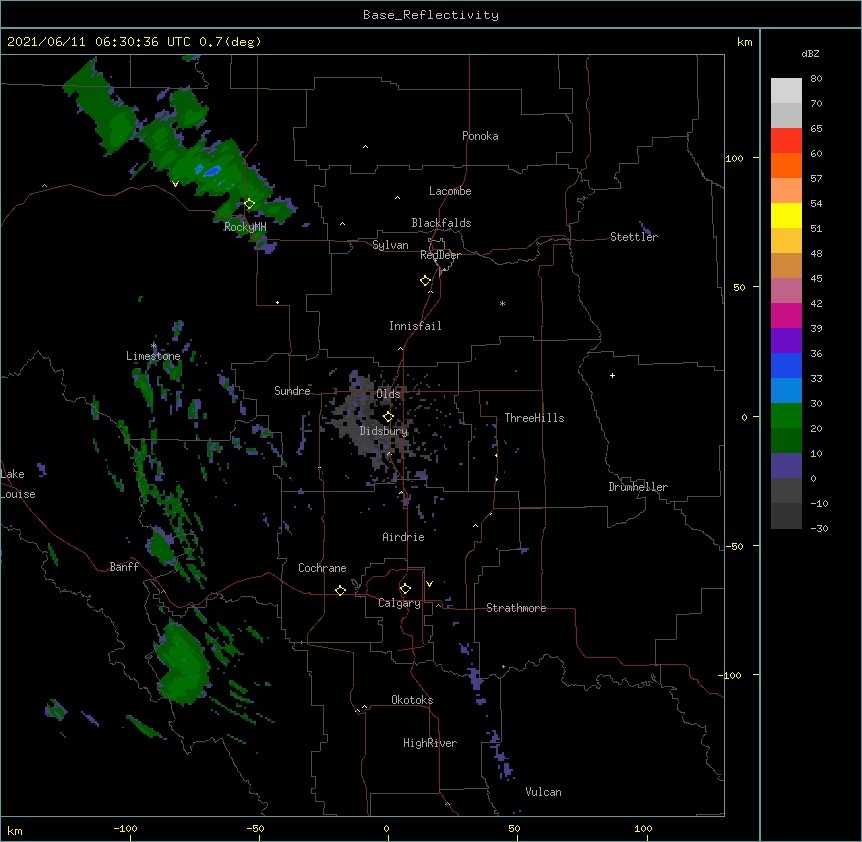Click the RockyMH map label
This screenshot has width=862, height=842.
(245, 226)
